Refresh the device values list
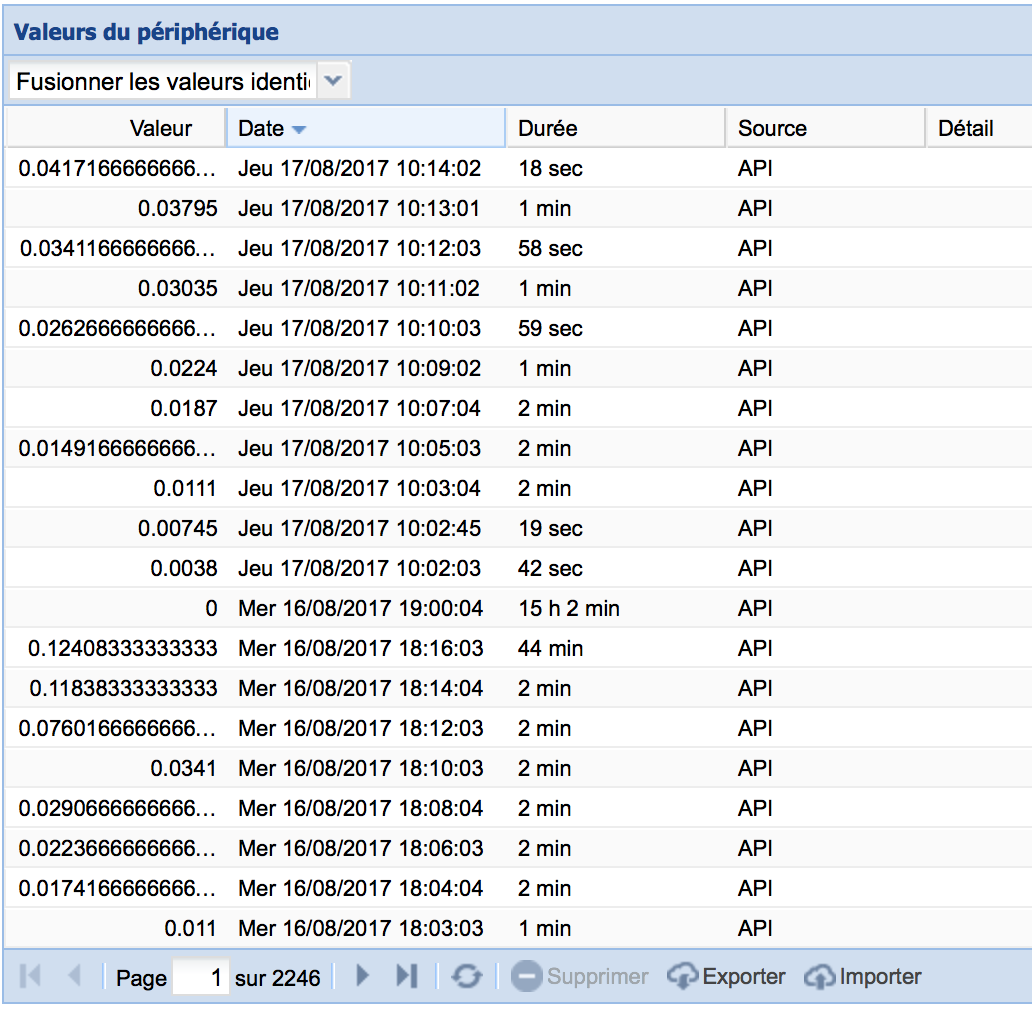 click(x=466, y=976)
